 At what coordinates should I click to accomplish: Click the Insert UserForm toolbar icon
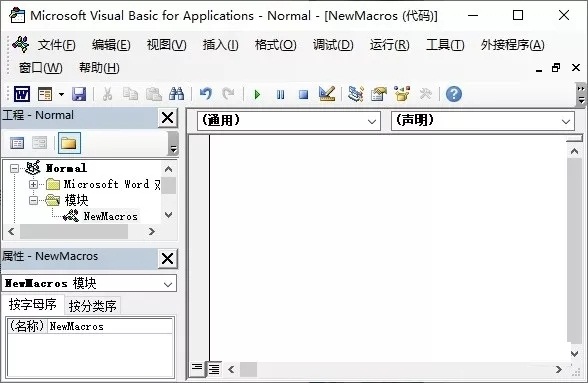tap(45, 94)
